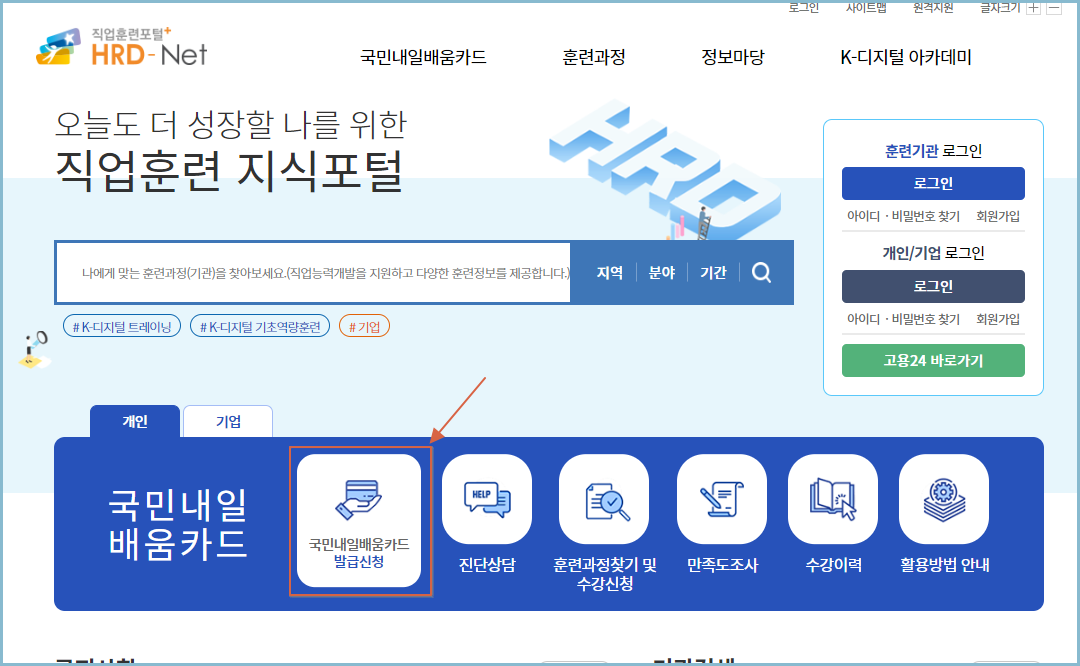Open the 기간 period filter

[x=713, y=272]
